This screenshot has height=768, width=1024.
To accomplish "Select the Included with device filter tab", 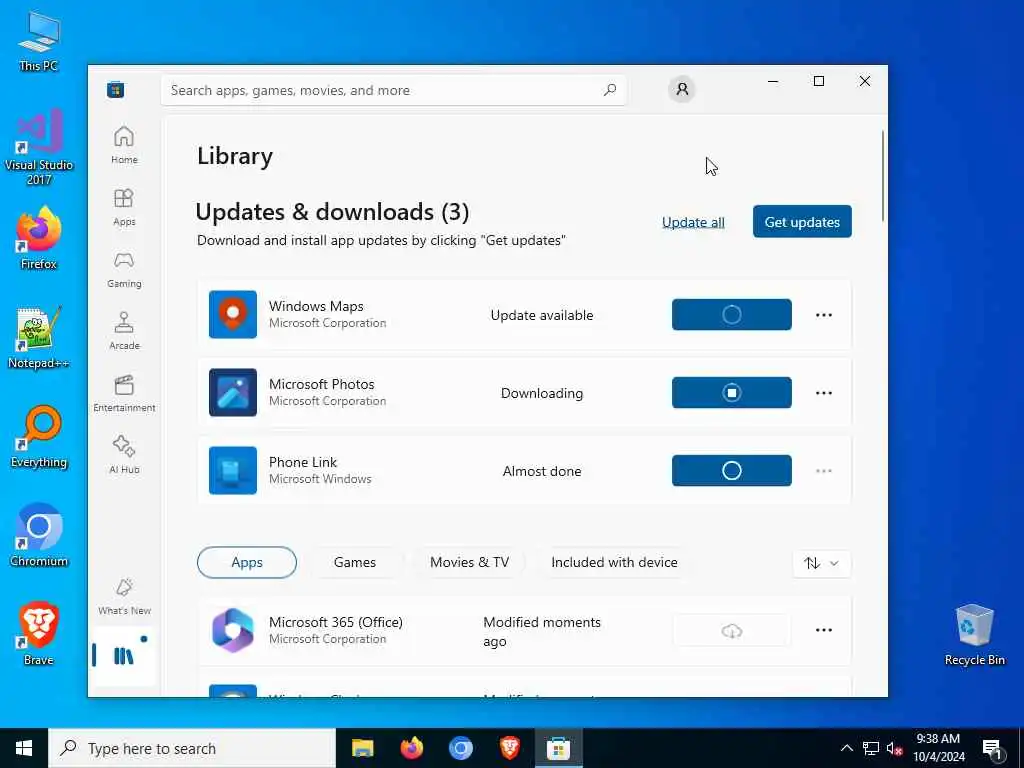I will 614,562.
